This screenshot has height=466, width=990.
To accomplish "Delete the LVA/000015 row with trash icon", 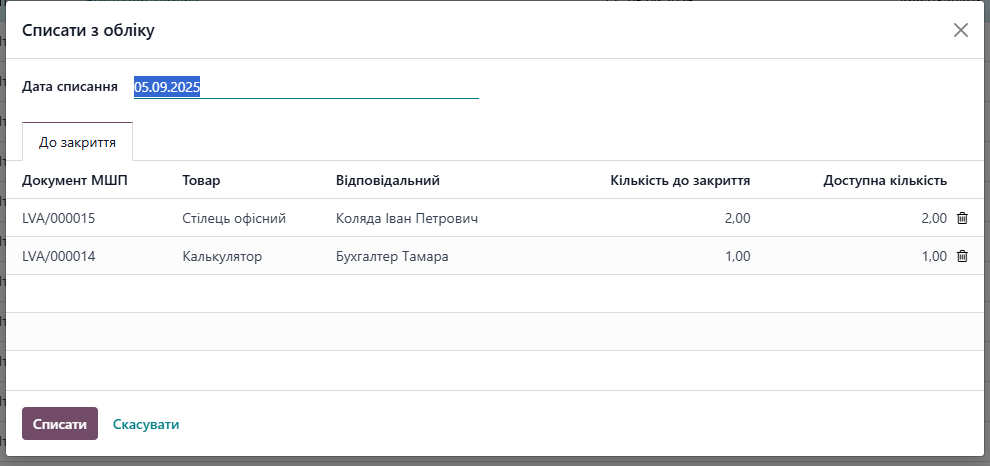I will [962, 218].
